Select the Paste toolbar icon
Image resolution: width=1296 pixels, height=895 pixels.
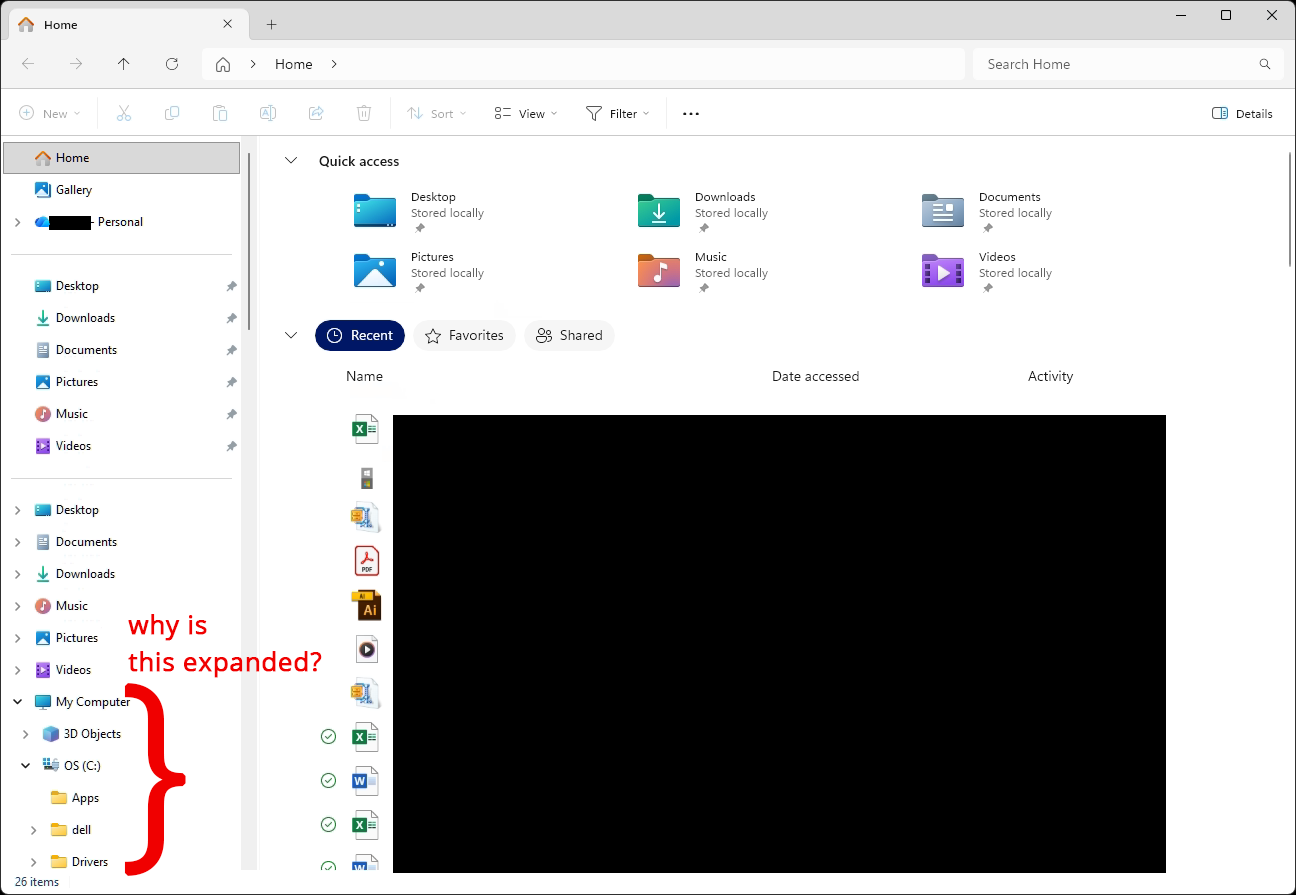pyautogui.click(x=220, y=113)
